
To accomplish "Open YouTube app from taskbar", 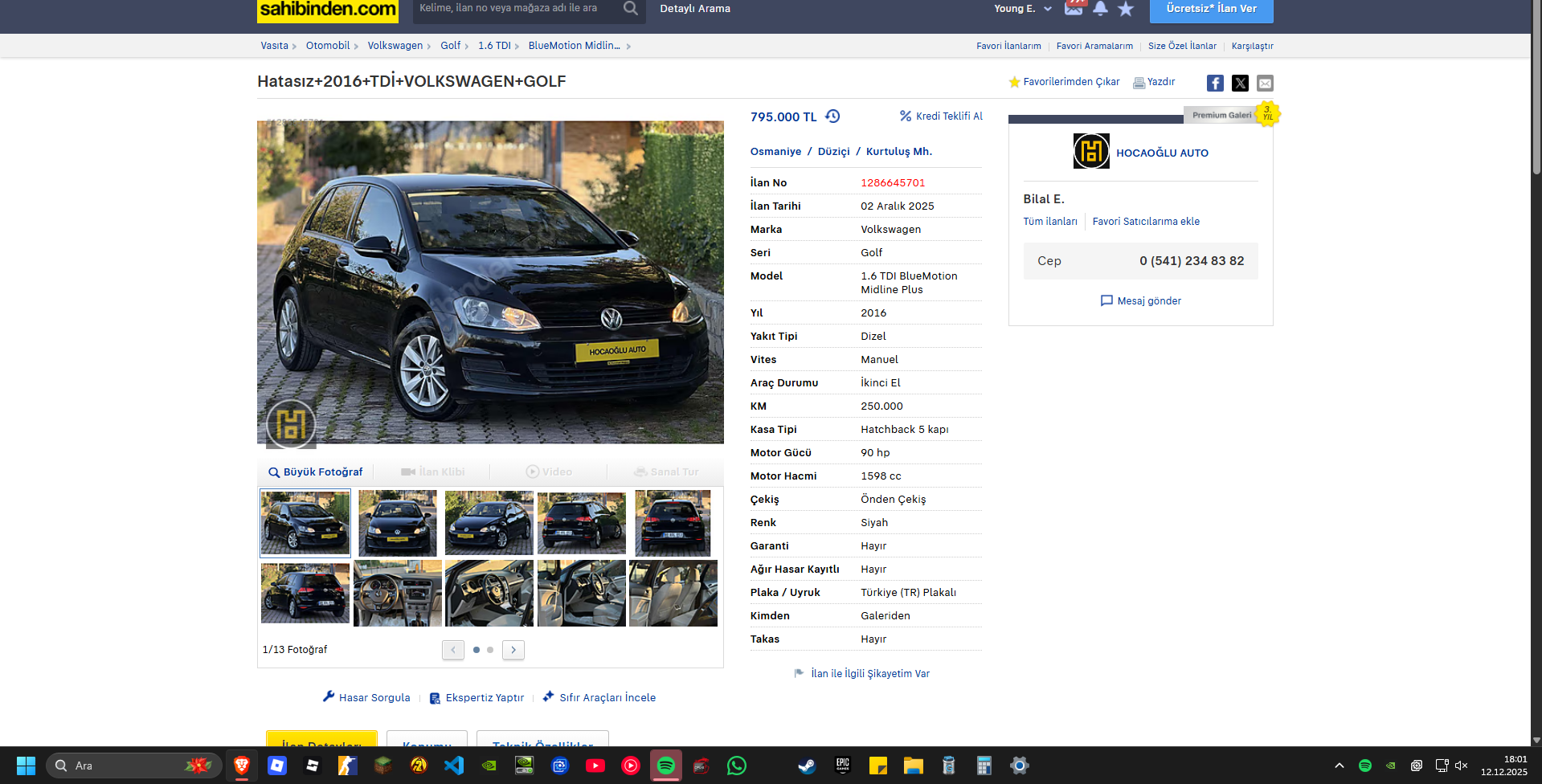I will pyautogui.click(x=595, y=766).
